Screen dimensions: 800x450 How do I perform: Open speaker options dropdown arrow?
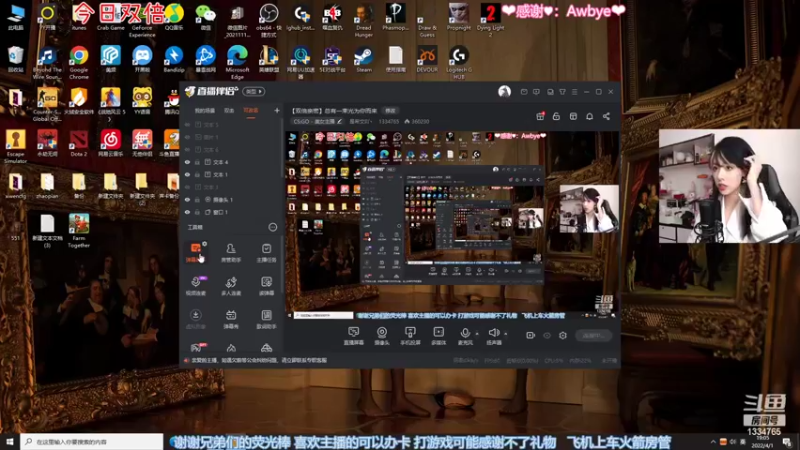506,334
